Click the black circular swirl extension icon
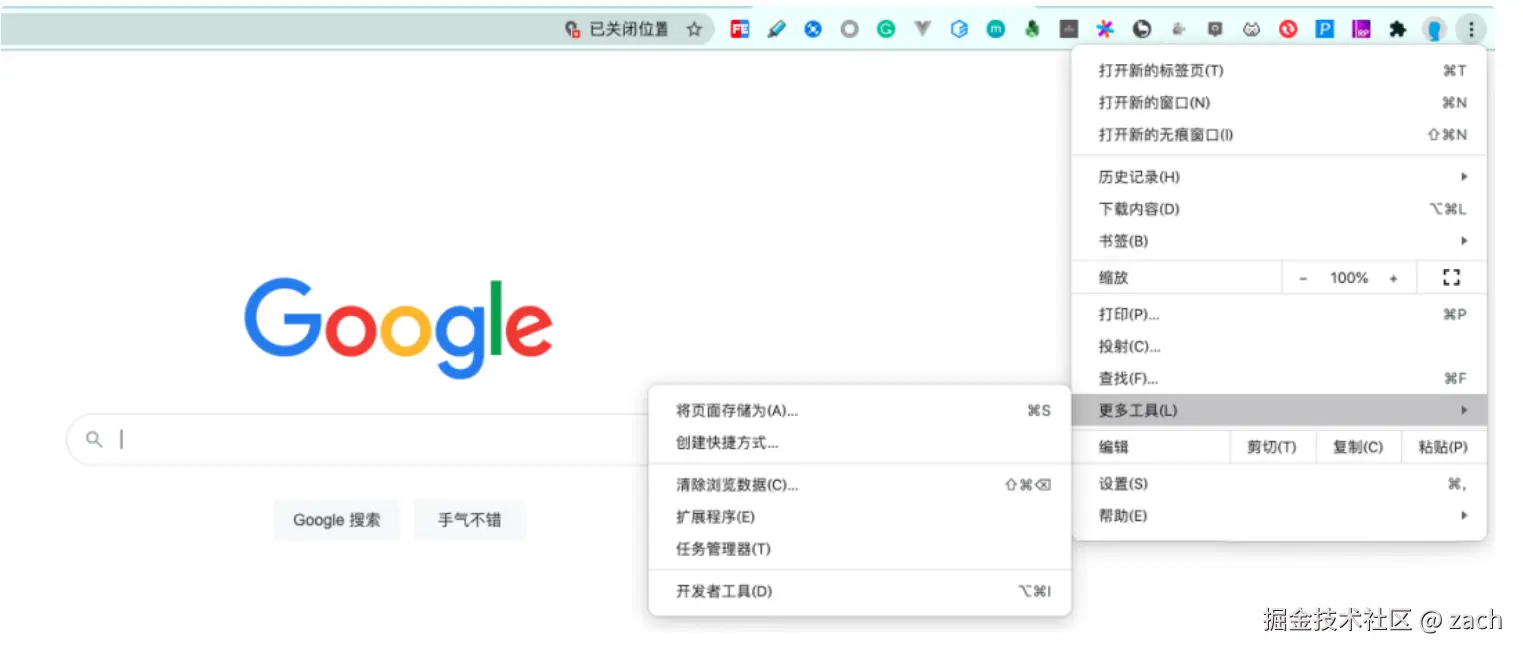1523x653 pixels. click(1142, 29)
